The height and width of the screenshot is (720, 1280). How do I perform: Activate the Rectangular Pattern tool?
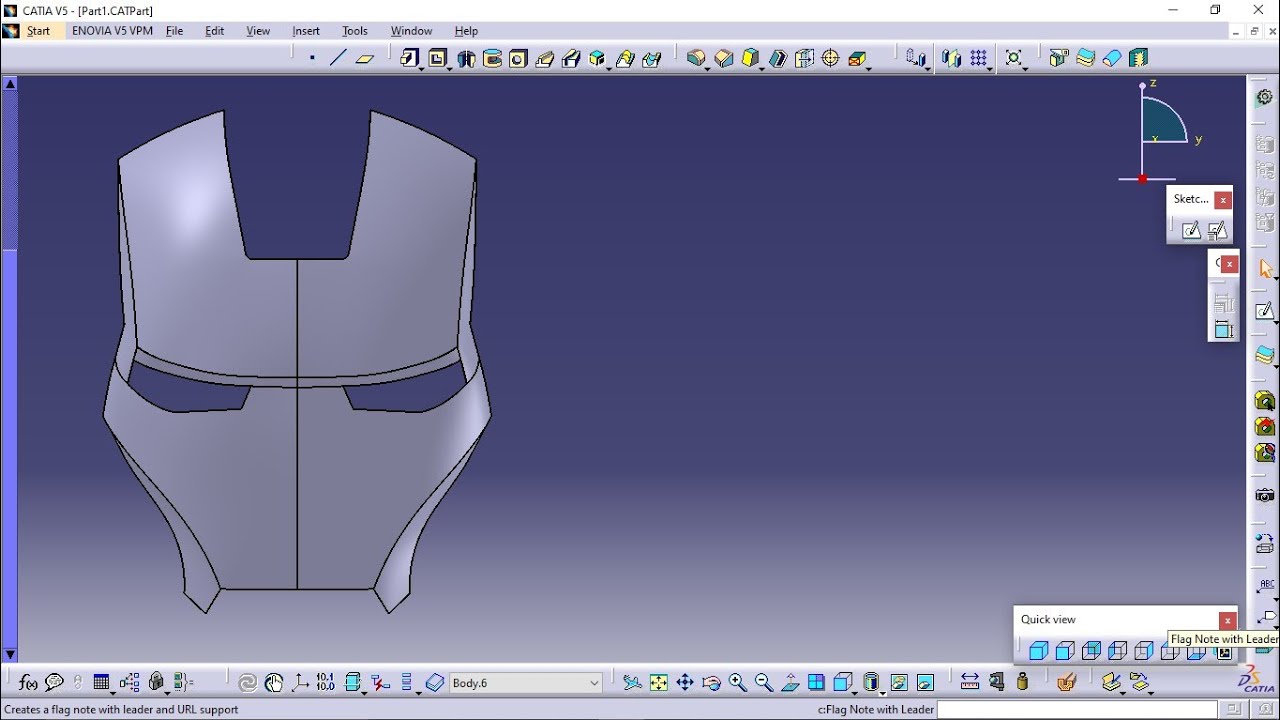(979, 59)
